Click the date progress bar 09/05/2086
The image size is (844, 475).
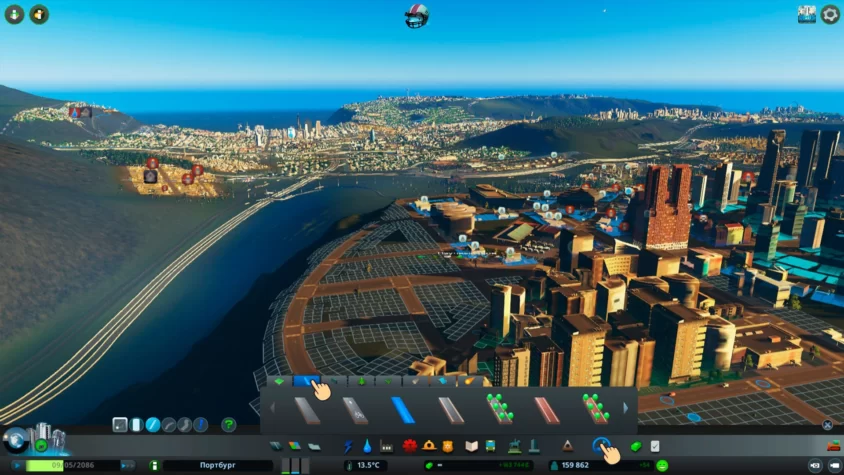click(73, 465)
